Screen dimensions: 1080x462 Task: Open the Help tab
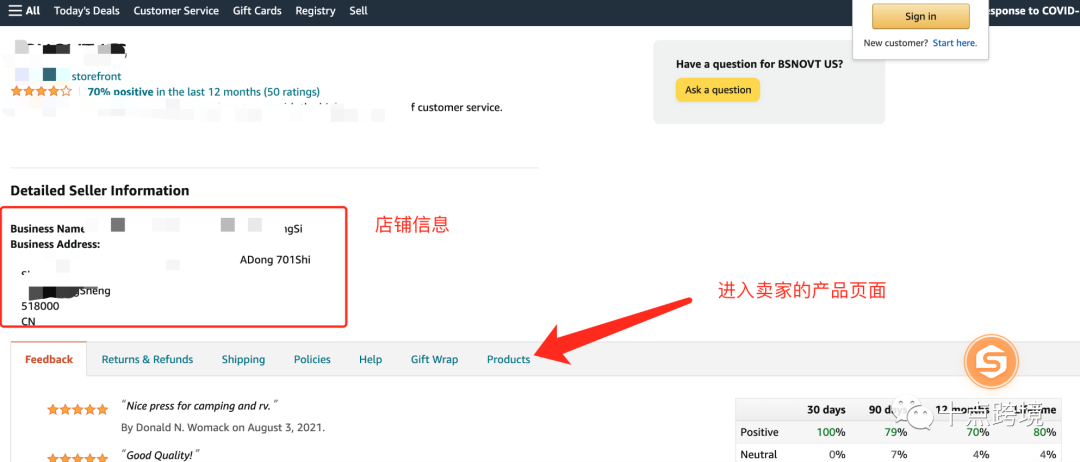point(371,359)
